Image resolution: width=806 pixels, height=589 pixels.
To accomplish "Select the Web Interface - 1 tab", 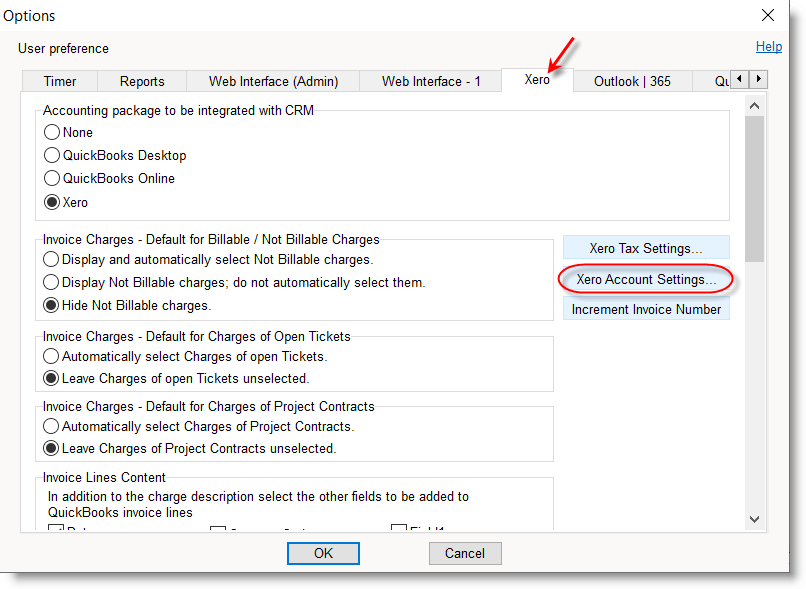I will [430, 81].
